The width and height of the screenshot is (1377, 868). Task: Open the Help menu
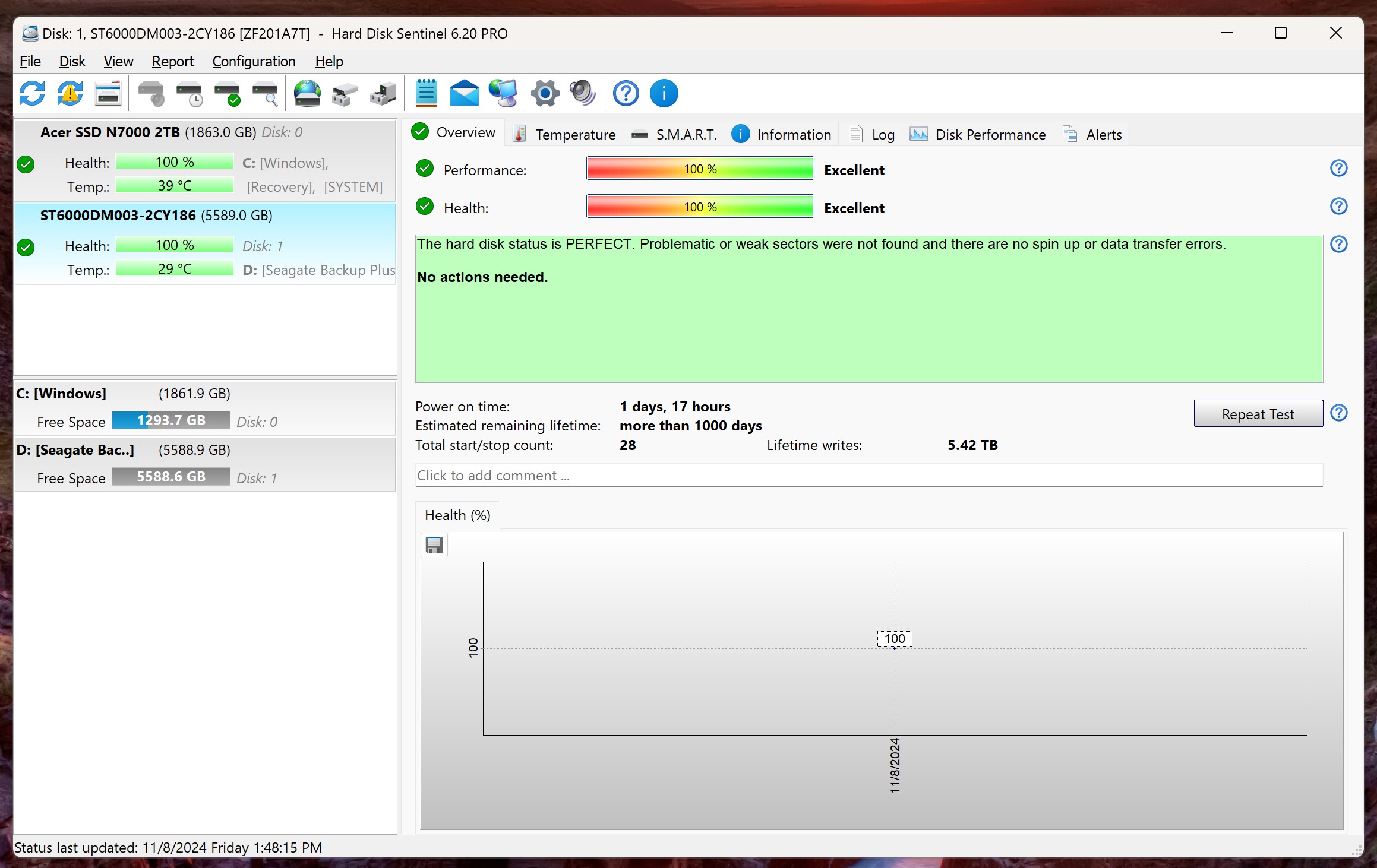[x=329, y=61]
